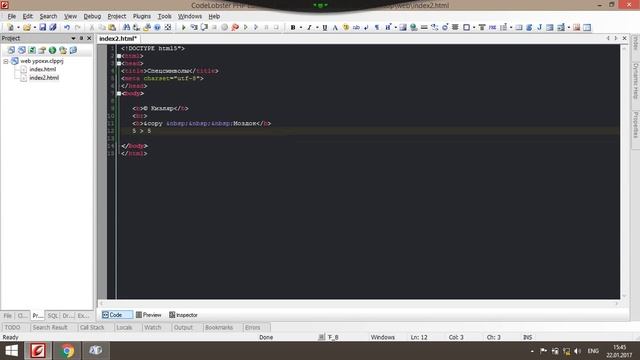Insert a hyperlink with the globe icon
The width and height of the screenshot is (640, 360).
pyautogui.click(x=413, y=27)
